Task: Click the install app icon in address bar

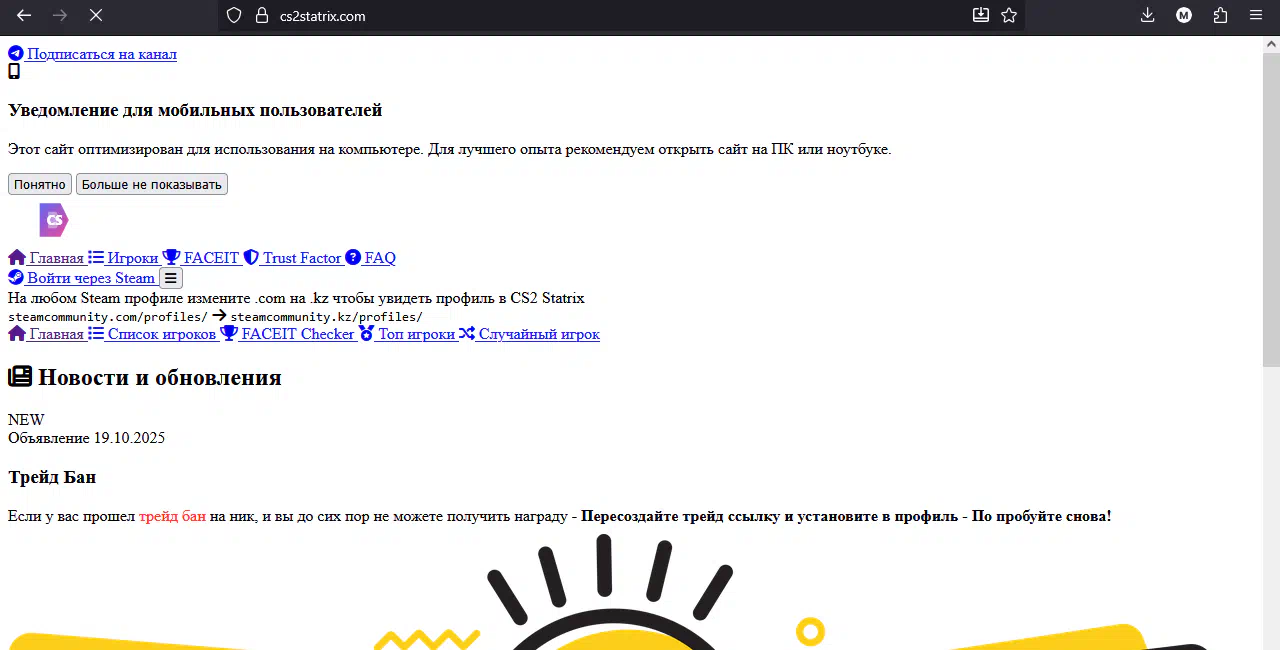Action: pos(981,15)
